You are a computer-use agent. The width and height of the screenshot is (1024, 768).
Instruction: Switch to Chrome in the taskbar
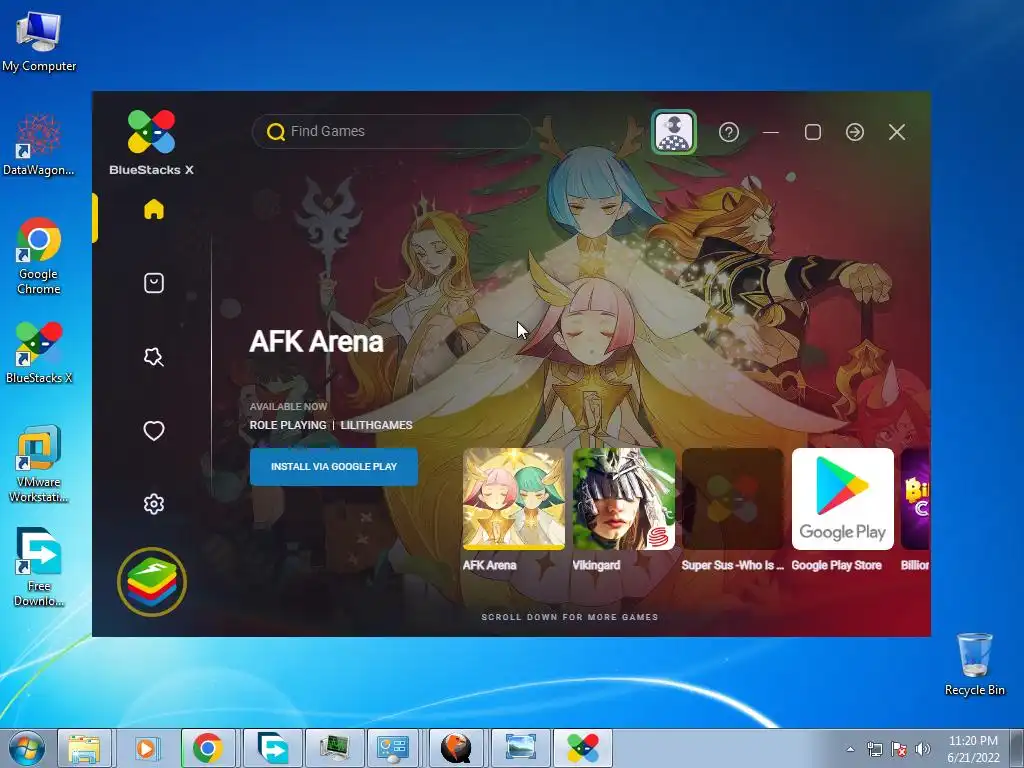[208, 748]
